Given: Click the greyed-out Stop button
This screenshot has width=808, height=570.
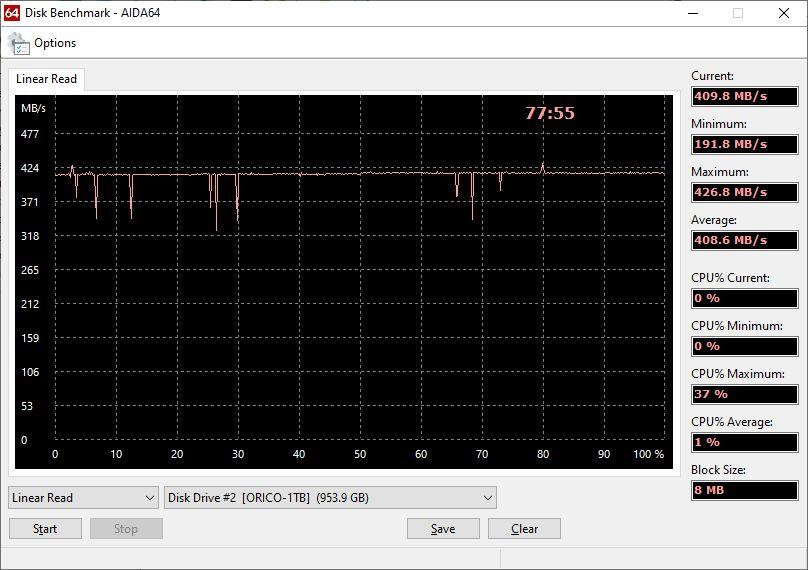Looking at the screenshot, I should click(x=126, y=529).
